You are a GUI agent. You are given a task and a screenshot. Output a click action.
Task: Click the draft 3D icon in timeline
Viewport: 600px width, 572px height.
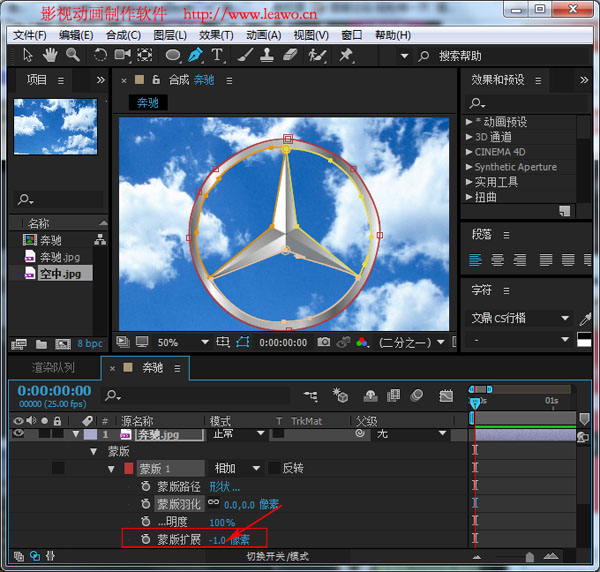(340, 396)
